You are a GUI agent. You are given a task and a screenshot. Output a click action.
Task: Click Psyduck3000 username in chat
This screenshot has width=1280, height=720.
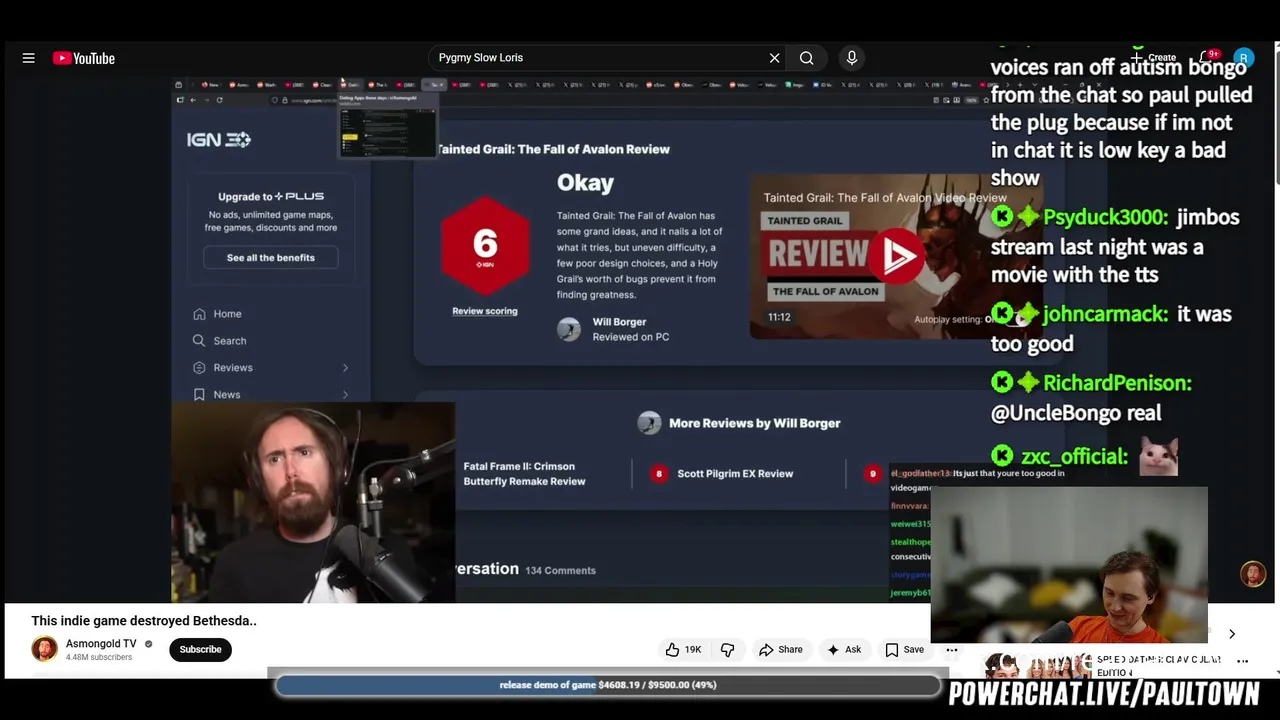pos(1105,217)
